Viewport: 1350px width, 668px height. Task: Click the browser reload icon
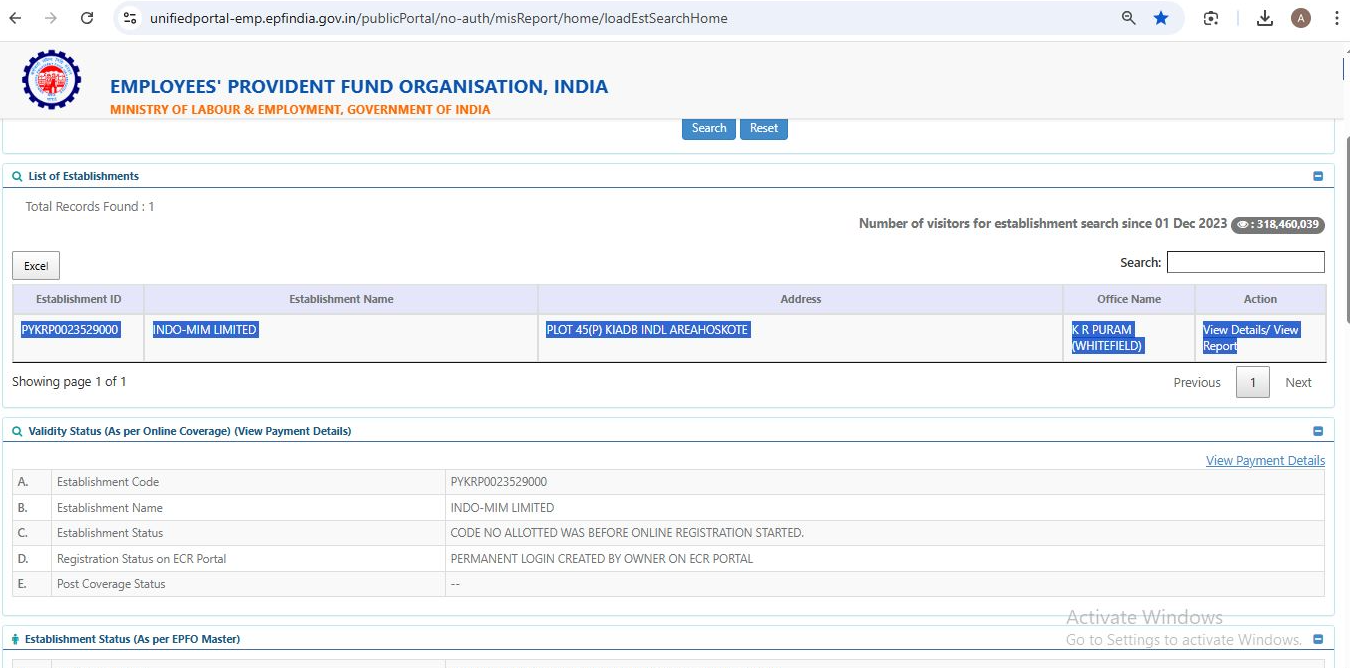click(x=87, y=18)
